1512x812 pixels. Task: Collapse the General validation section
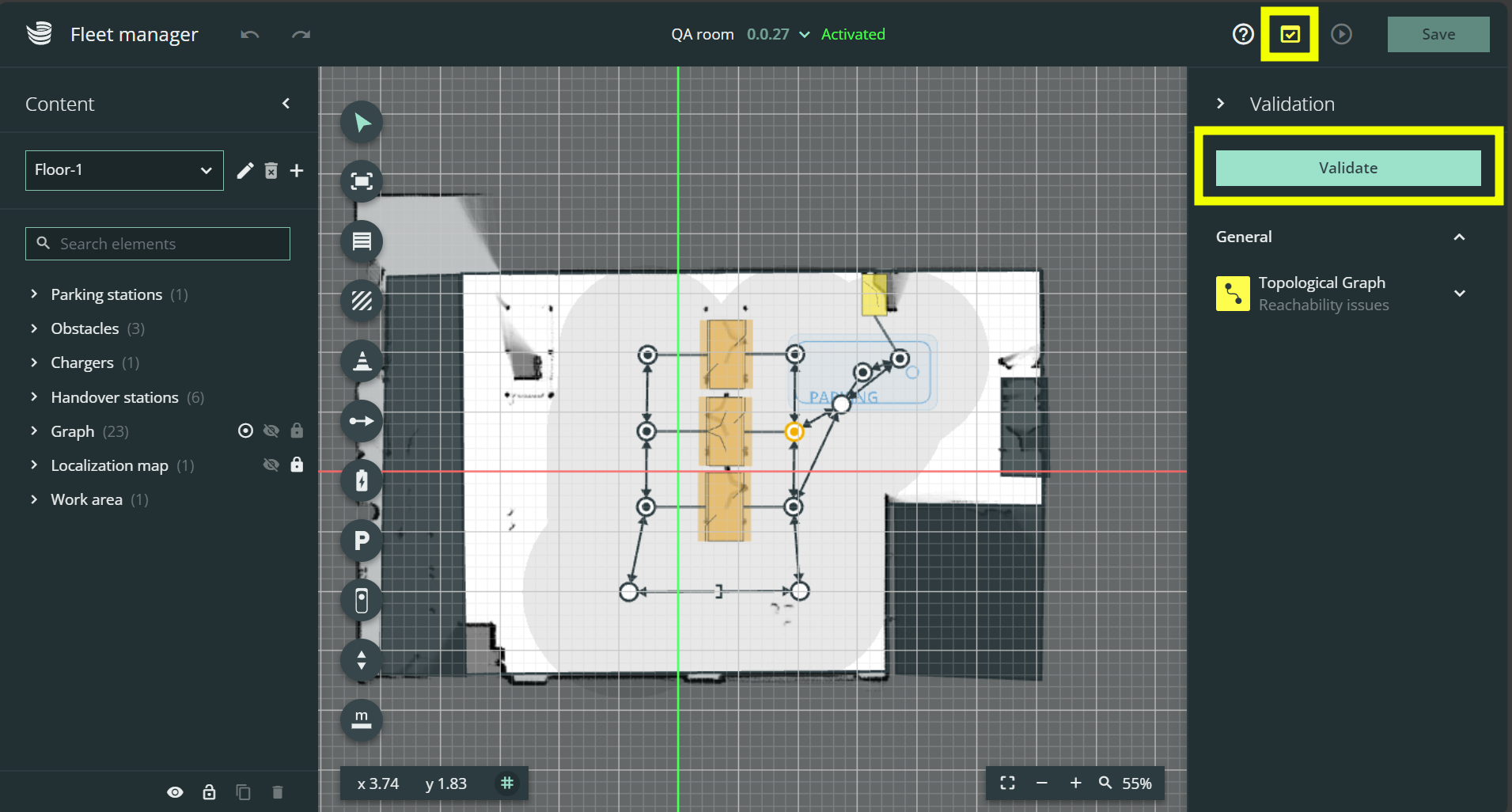1459,237
